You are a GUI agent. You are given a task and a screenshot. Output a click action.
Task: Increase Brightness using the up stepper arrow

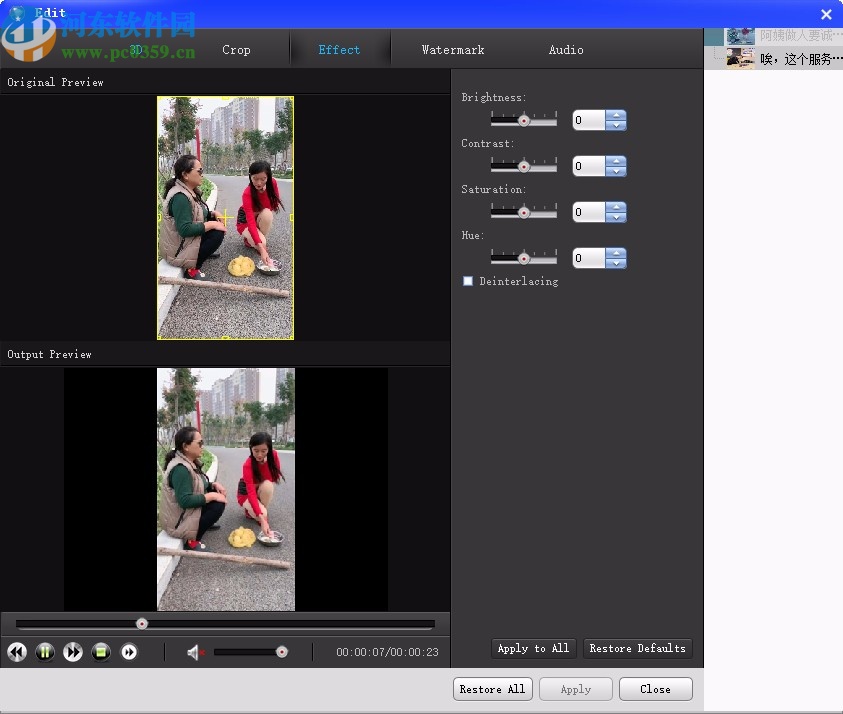tap(617, 115)
